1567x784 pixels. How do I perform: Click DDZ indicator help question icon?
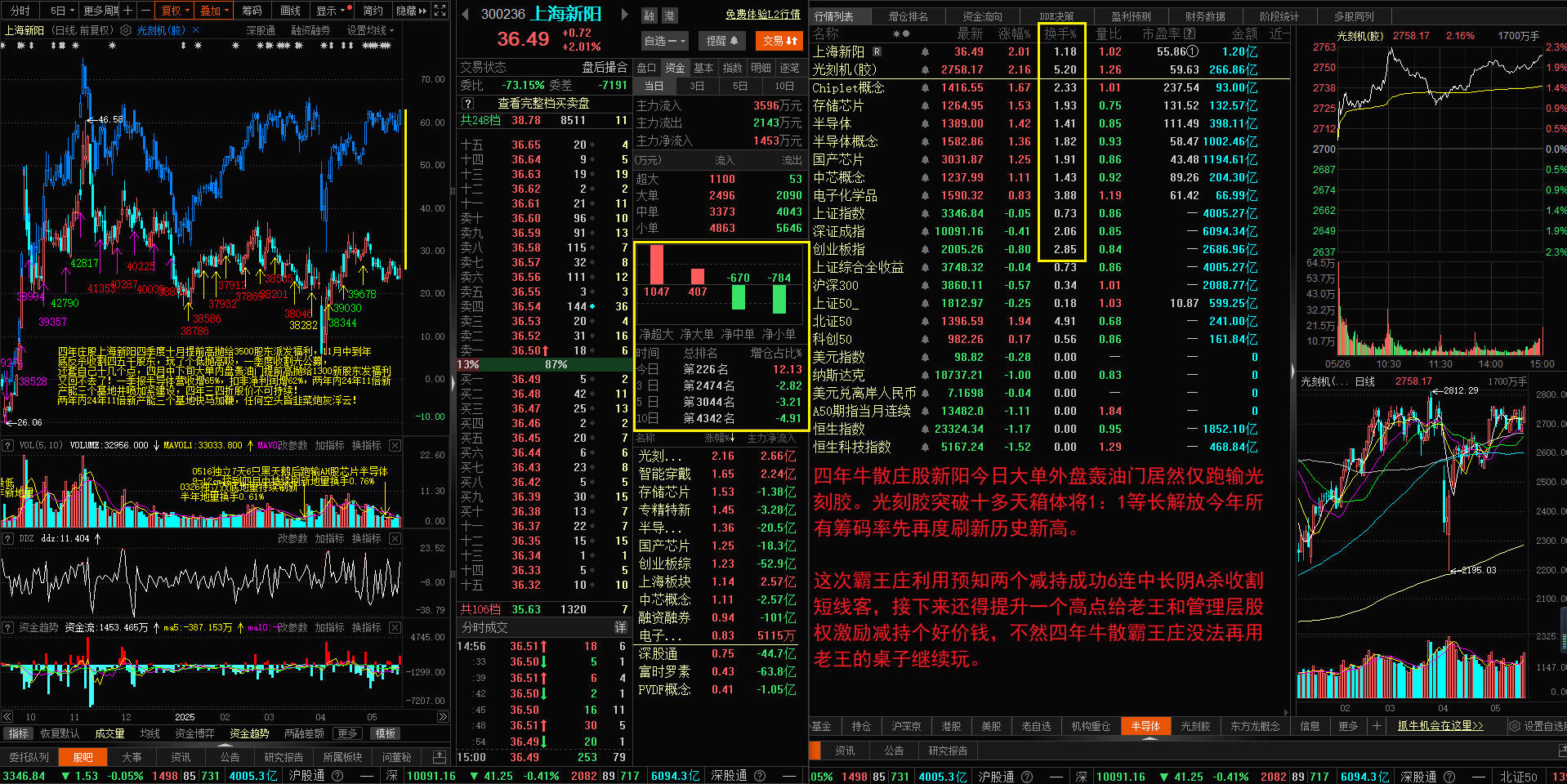point(8,538)
